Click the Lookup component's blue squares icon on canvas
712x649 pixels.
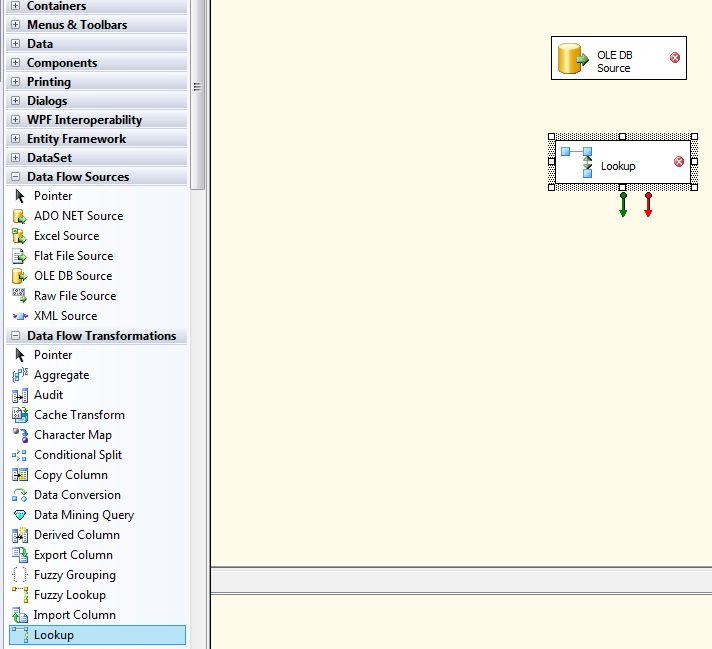577,162
